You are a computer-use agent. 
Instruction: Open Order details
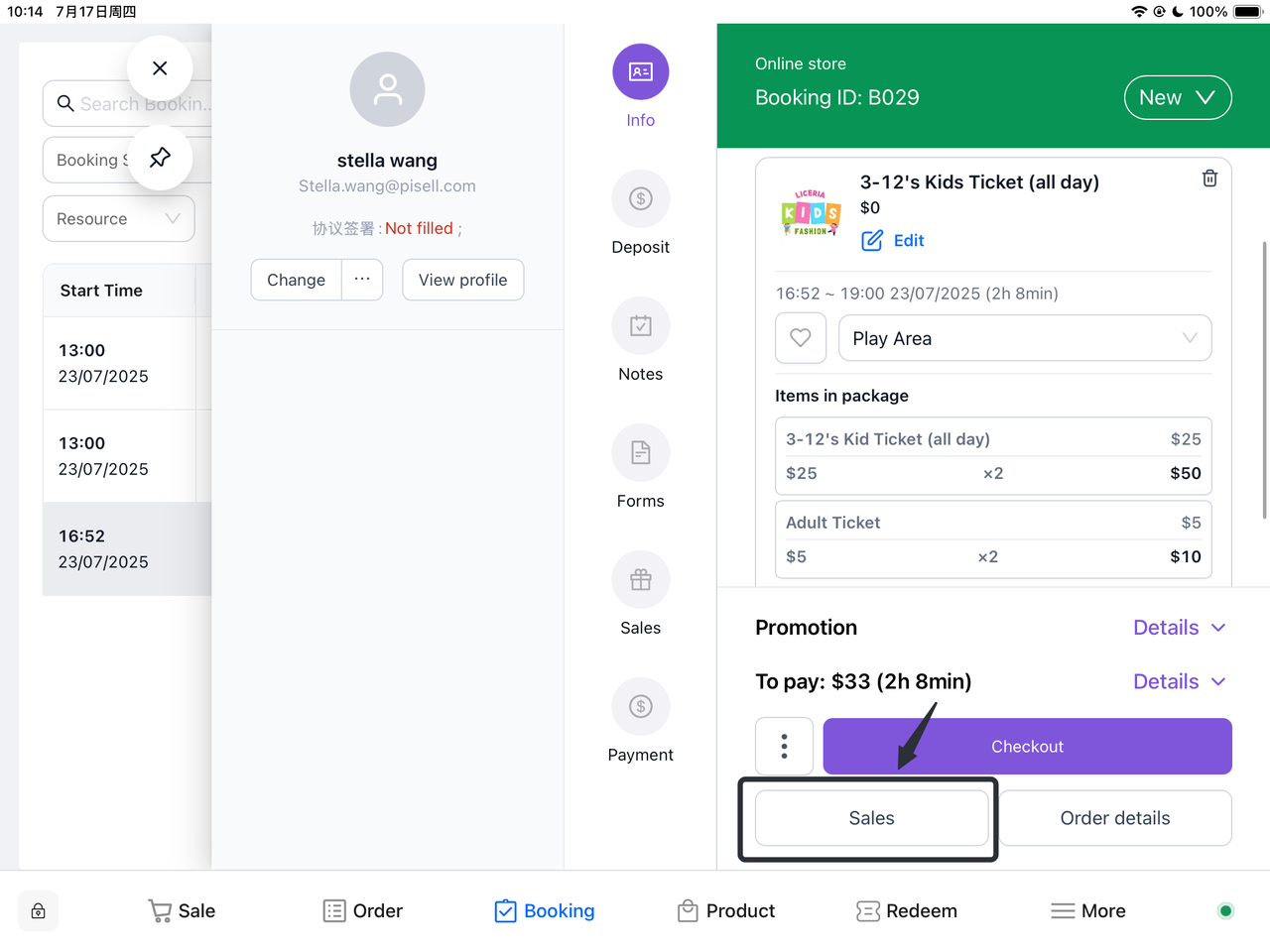pos(1114,818)
